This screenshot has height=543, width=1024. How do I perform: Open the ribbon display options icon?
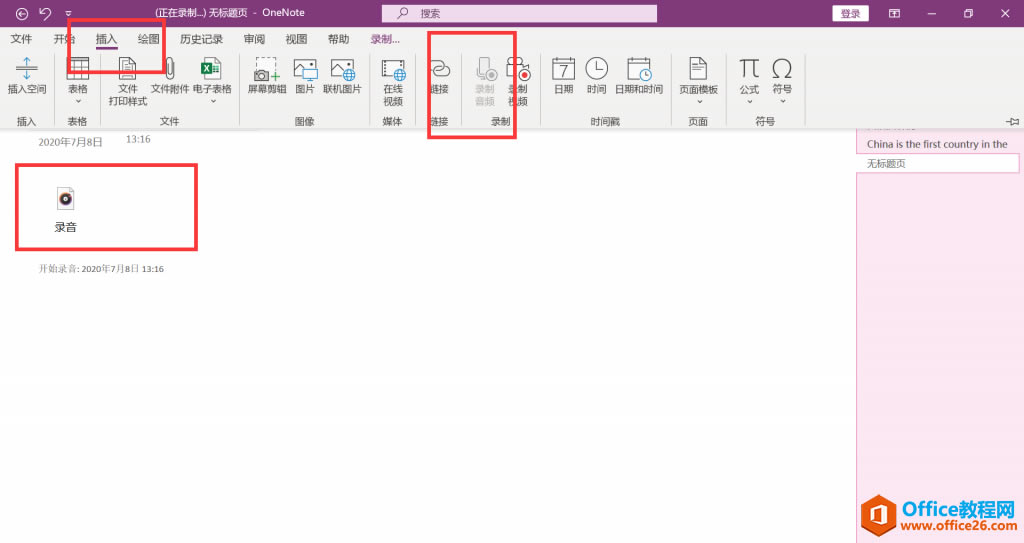pyautogui.click(x=894, y=13)
